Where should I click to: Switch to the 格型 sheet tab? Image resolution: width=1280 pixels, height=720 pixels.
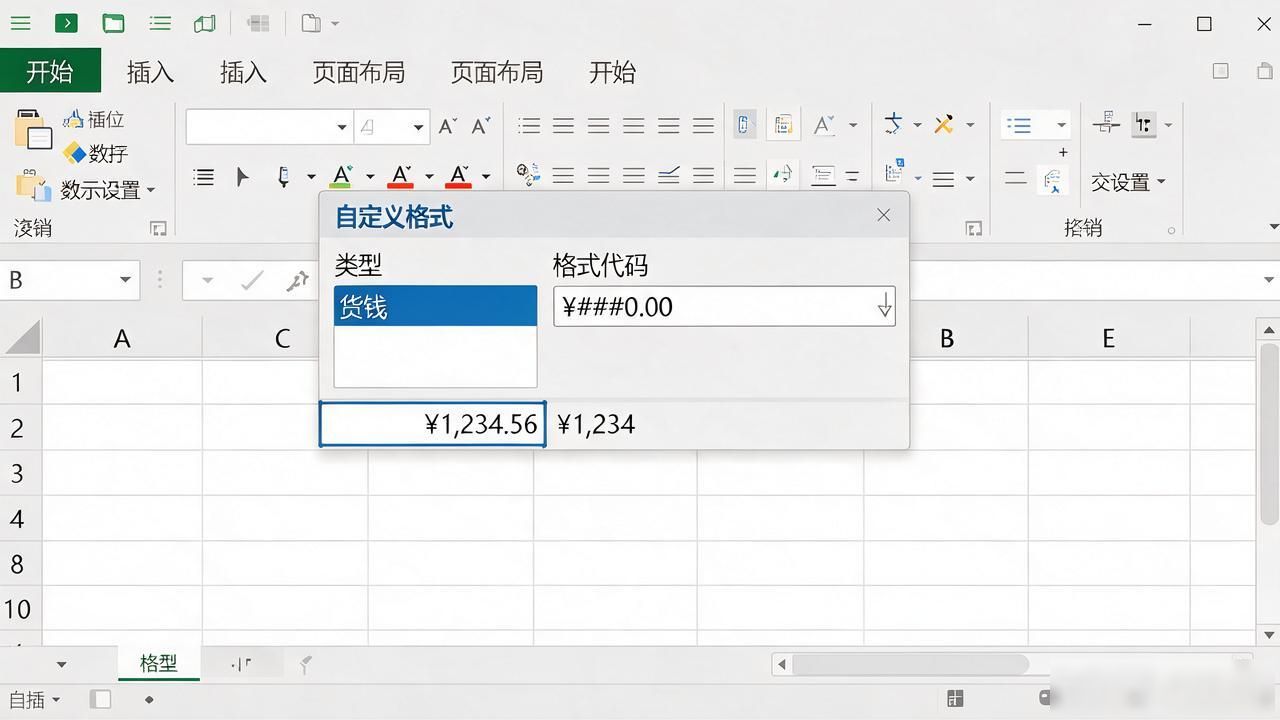[x=159, y=663]
